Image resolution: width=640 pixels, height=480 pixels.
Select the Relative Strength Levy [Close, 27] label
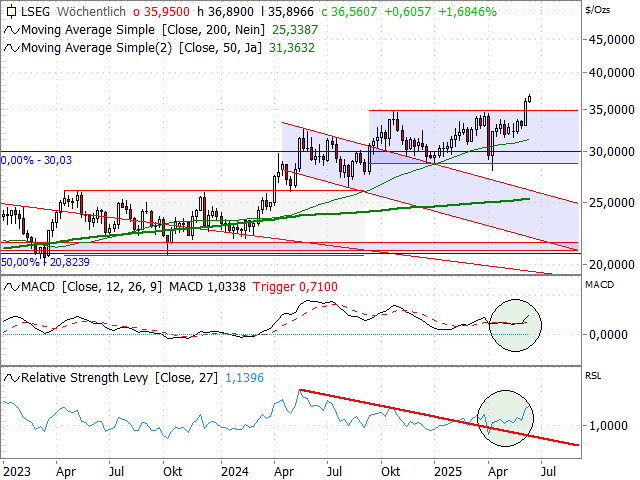(x=120, y=378)
